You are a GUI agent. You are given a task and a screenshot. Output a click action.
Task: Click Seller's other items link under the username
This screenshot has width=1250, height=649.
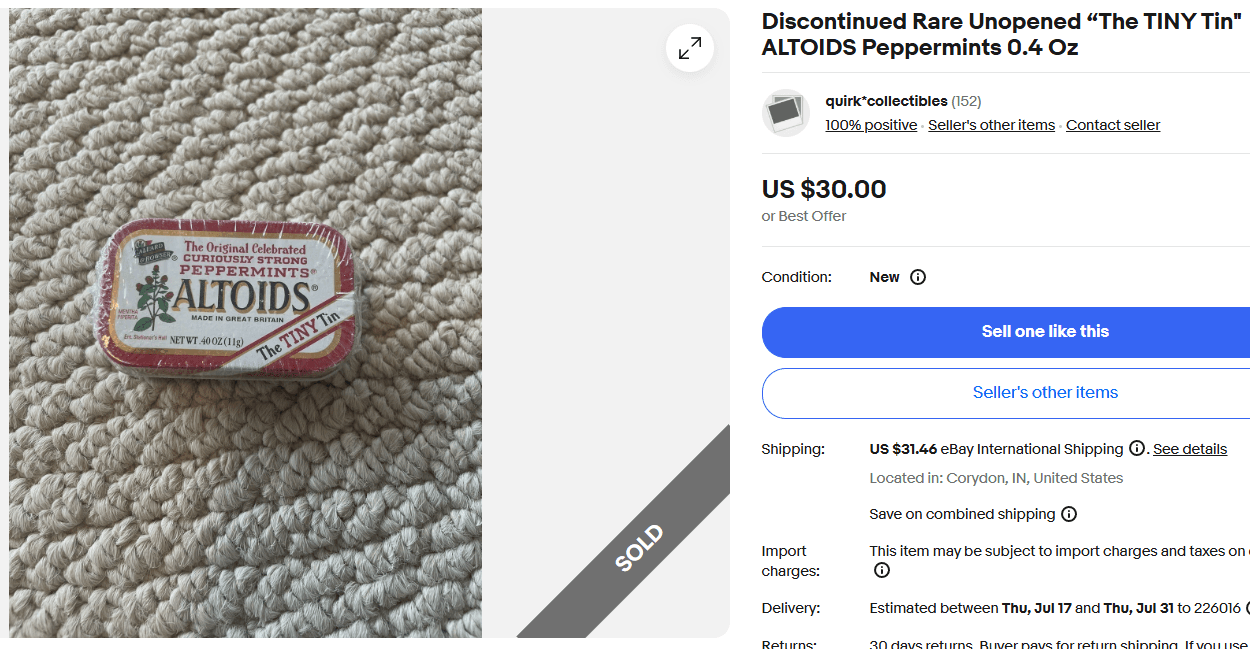991,124
